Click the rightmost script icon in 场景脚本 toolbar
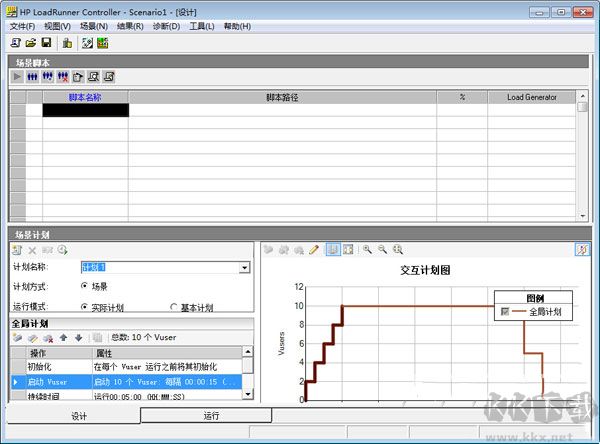The image size is (600, 444). point(109,77)
